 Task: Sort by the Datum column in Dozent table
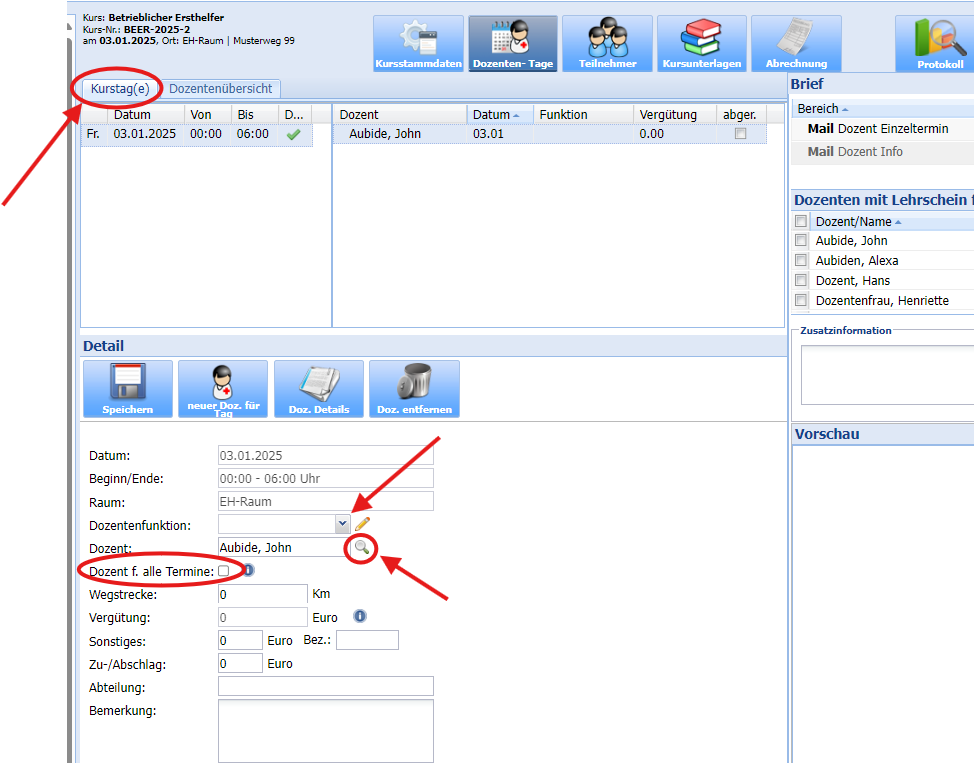pos(499,115)
